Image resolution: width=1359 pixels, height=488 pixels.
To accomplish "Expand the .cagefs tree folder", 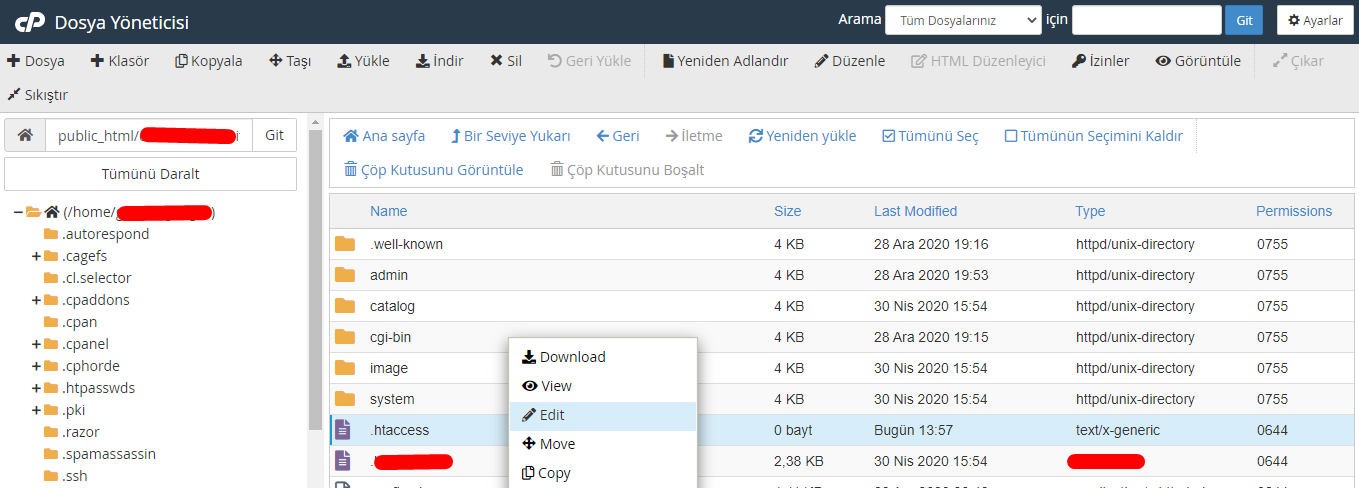I will pos(36,256).
